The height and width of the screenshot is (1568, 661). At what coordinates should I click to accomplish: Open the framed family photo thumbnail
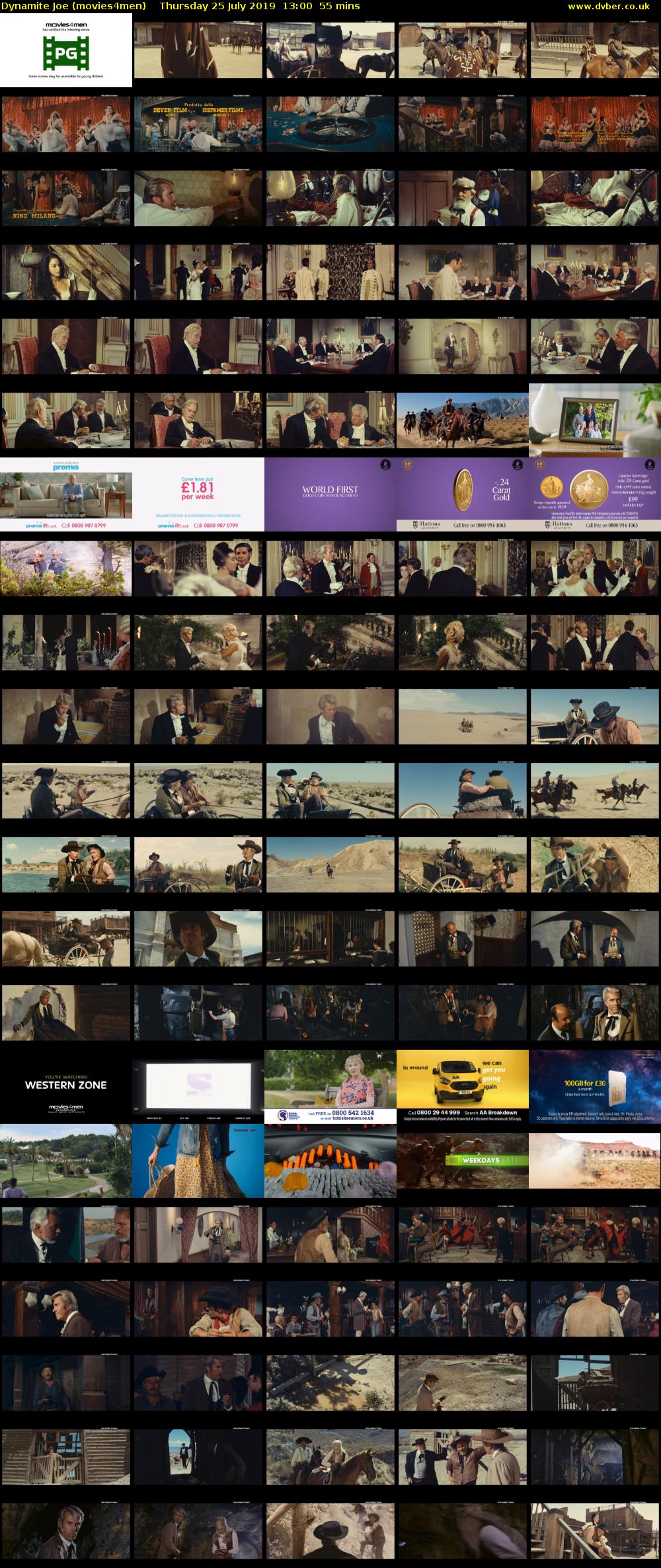tap(595, 420)
